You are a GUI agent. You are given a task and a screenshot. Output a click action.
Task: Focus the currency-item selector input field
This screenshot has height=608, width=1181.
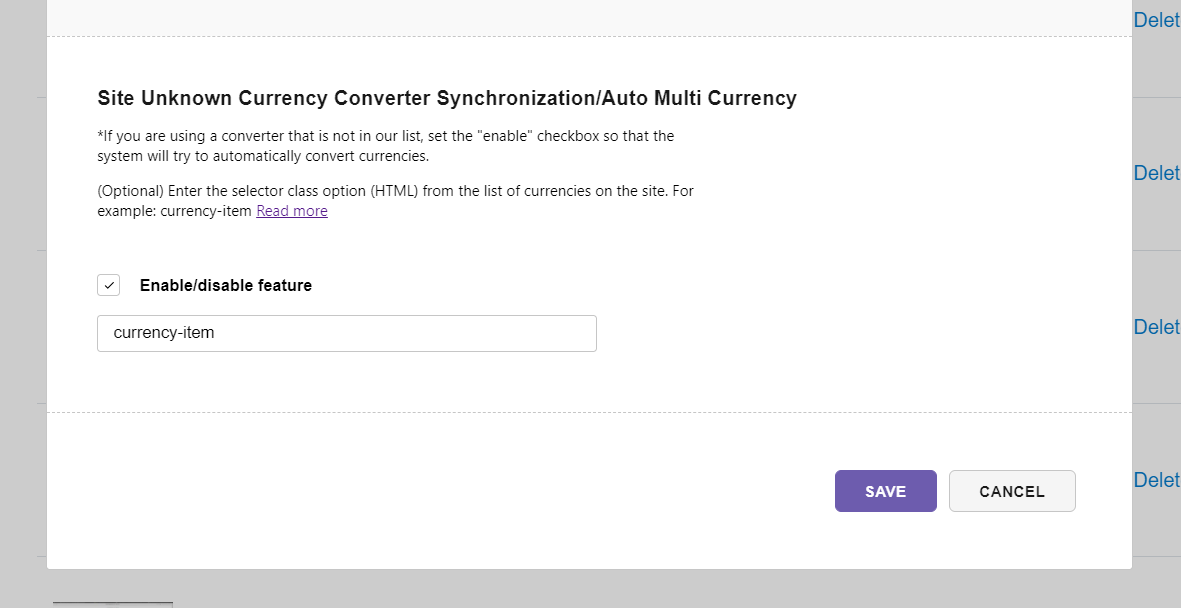point(346,333)
